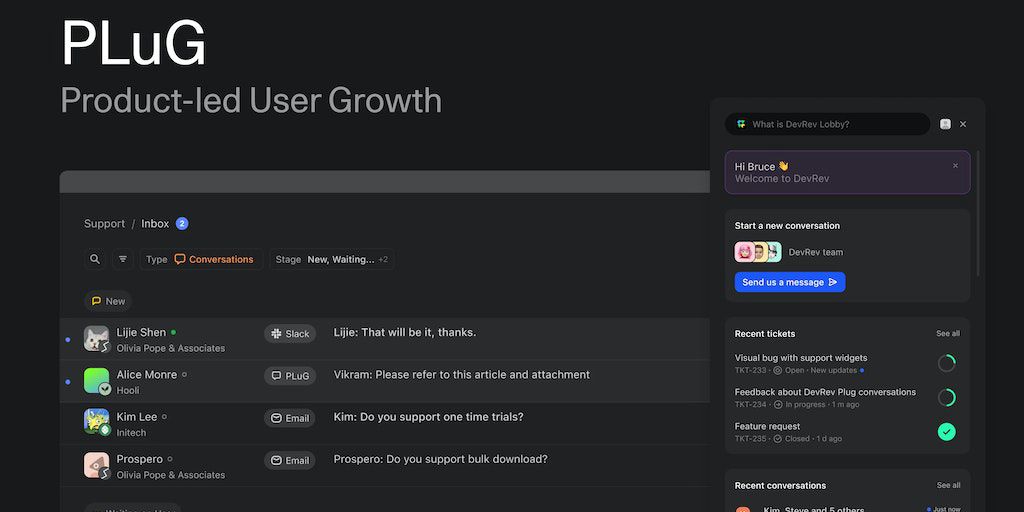The height and width of the screenshot is (512, 1024).
Task: Click See all next to Recent tickets
Action: pyautogui.click(x=947, y=334)
